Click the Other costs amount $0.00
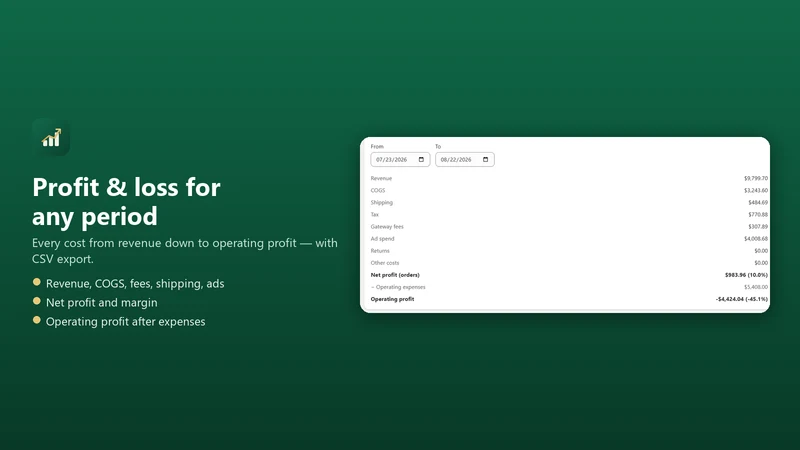Screen dimensions: 800x450 [x=761, y=263]
